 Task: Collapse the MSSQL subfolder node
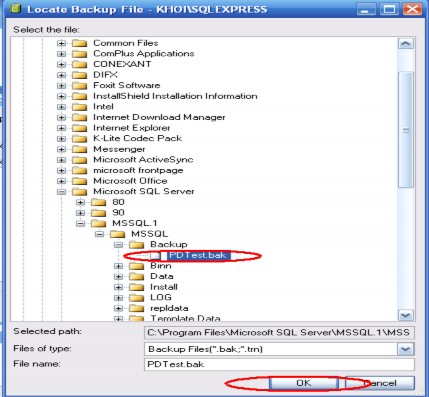click(x=99, y=234)
